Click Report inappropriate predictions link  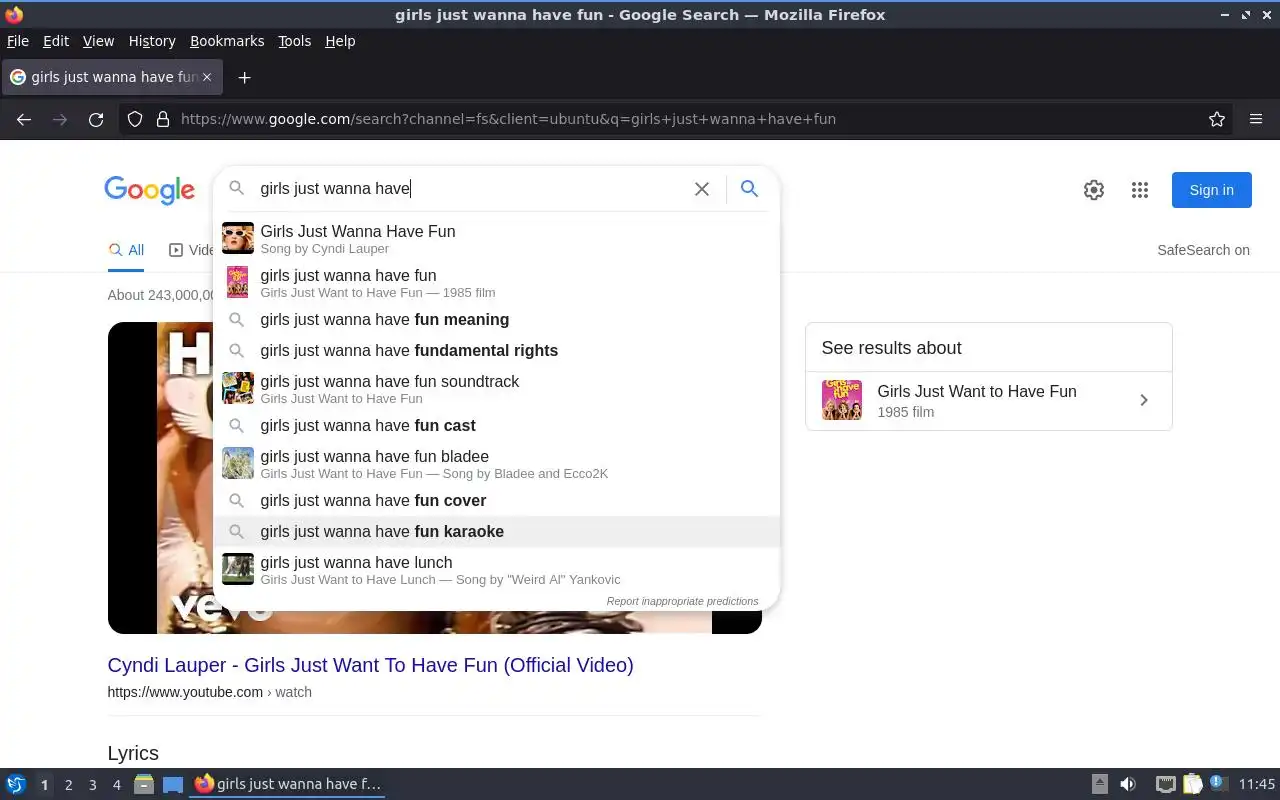pos(682,602)
